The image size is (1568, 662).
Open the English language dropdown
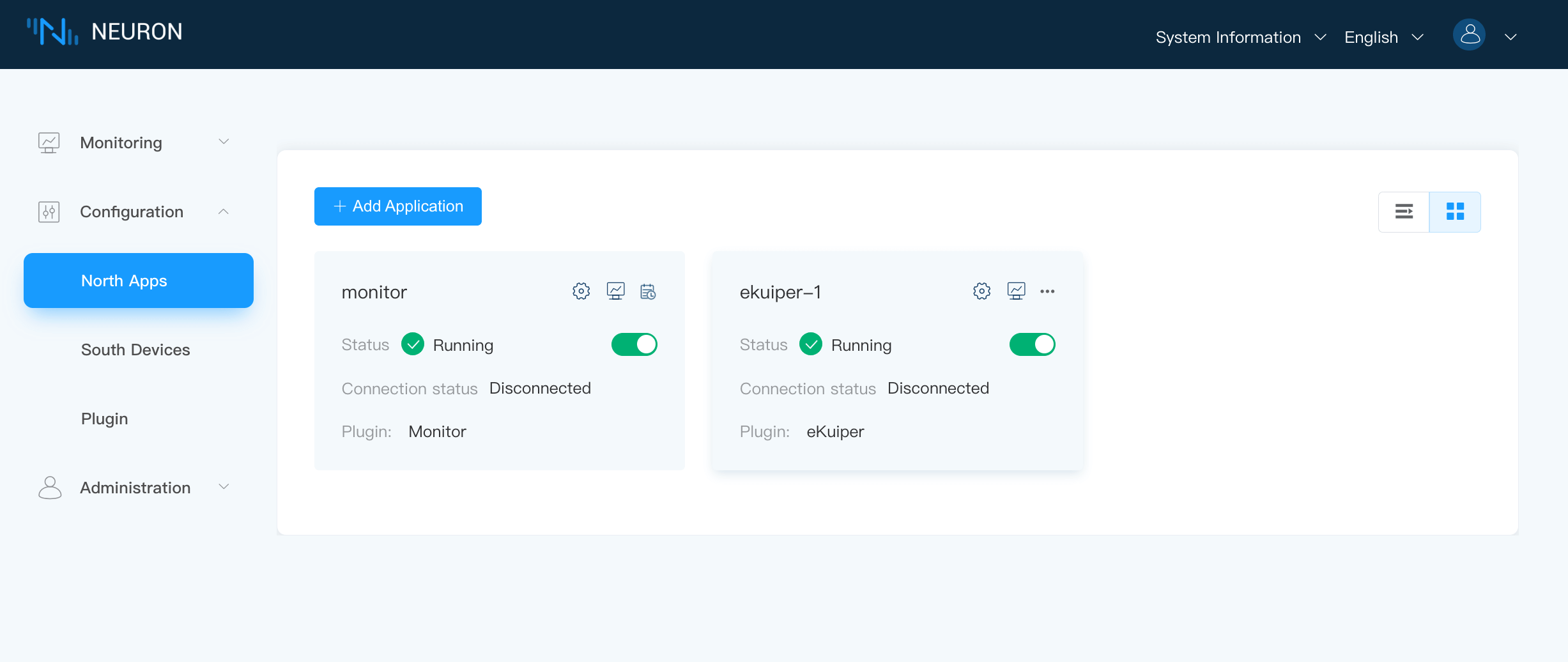click(1383, 37)
